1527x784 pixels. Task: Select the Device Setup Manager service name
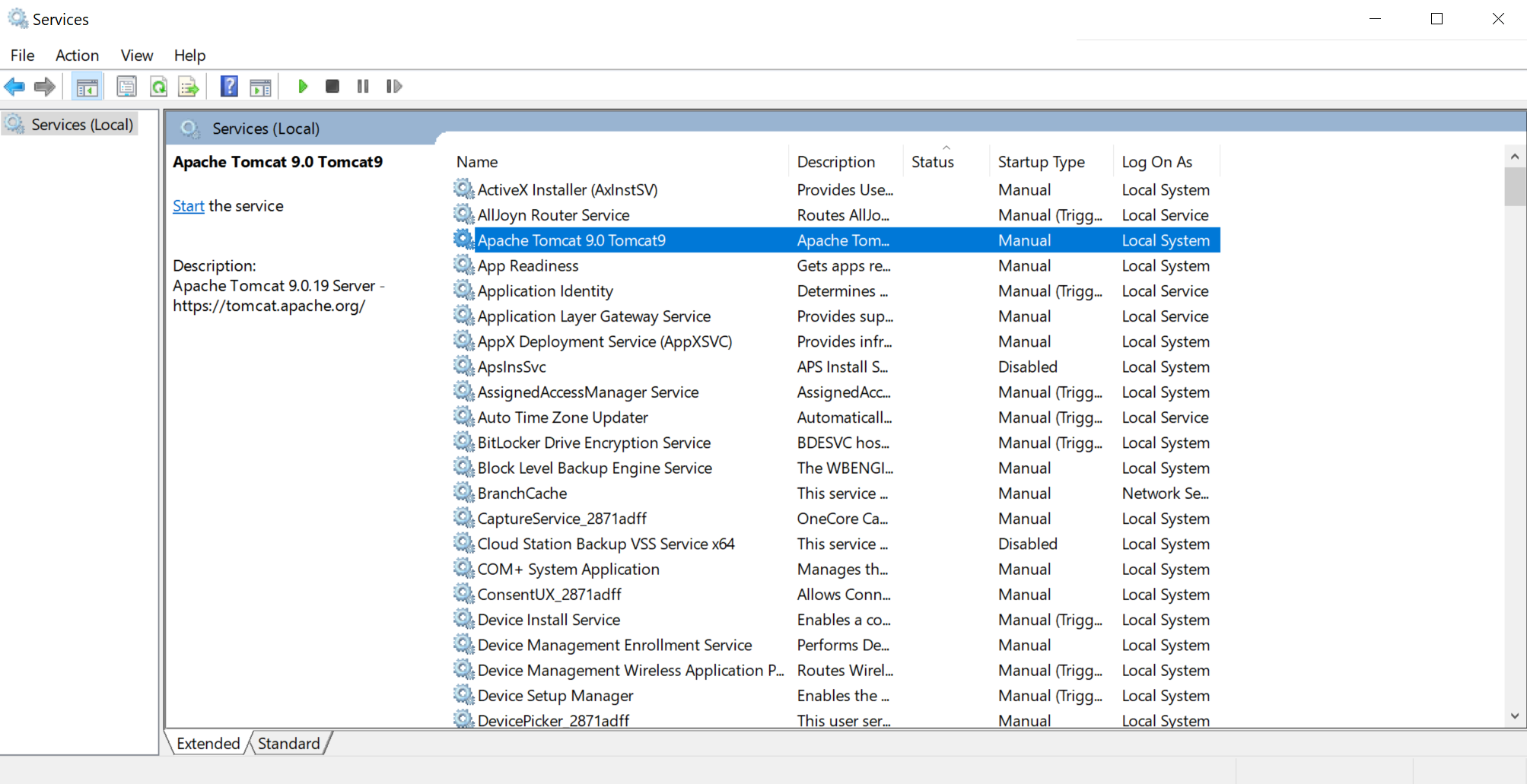point(555,696)
